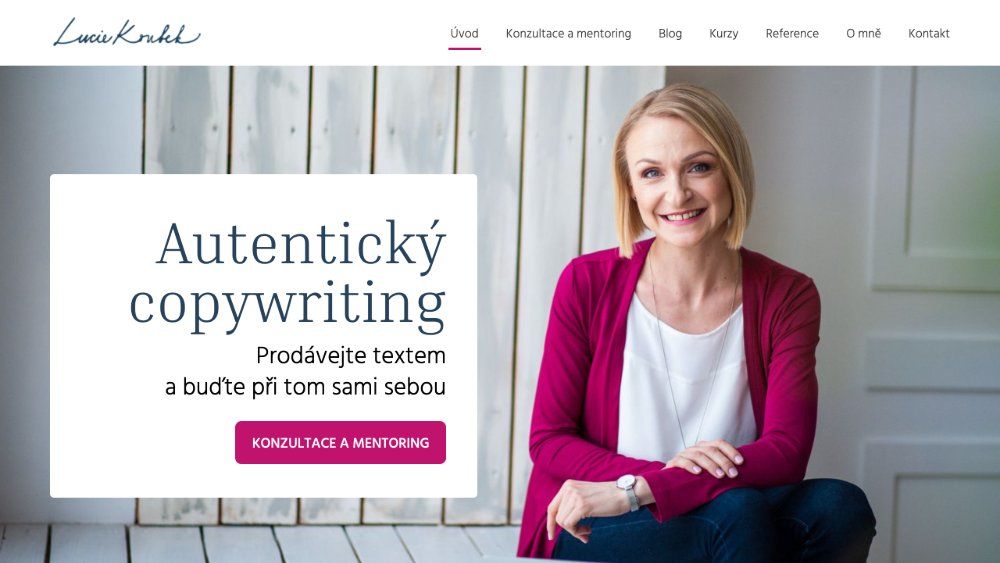Open the Úvod navigation item
The width and height of the screenshot is (1000, 563).
click(464, 33)
